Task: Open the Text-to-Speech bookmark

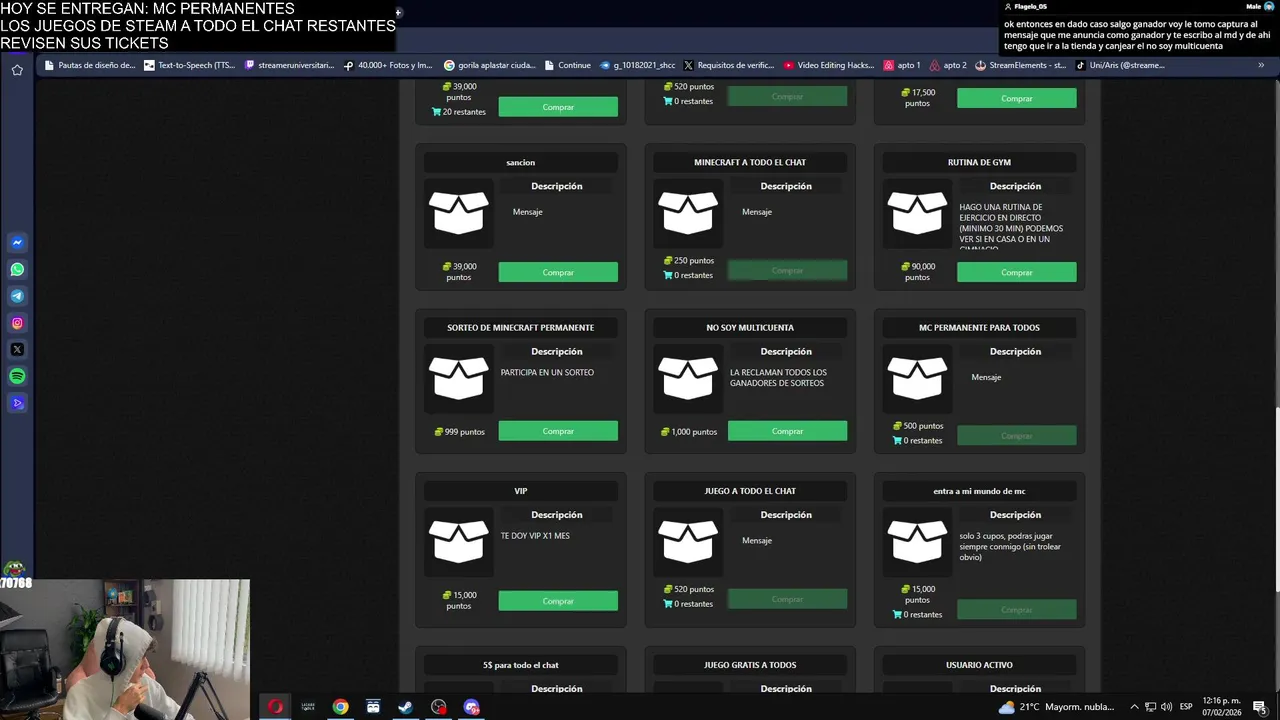Action: pyautogui.click(x=190, y=65)
